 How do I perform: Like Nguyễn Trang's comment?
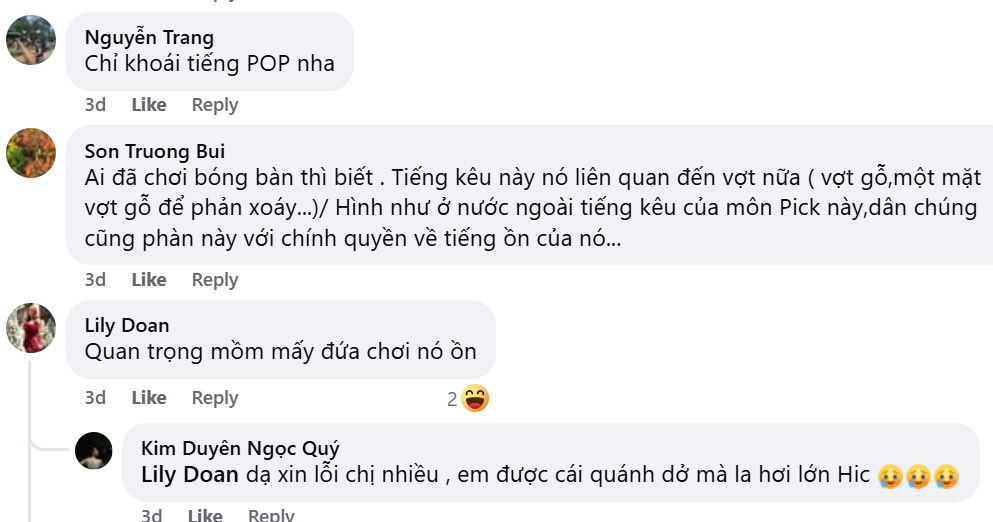149,105
